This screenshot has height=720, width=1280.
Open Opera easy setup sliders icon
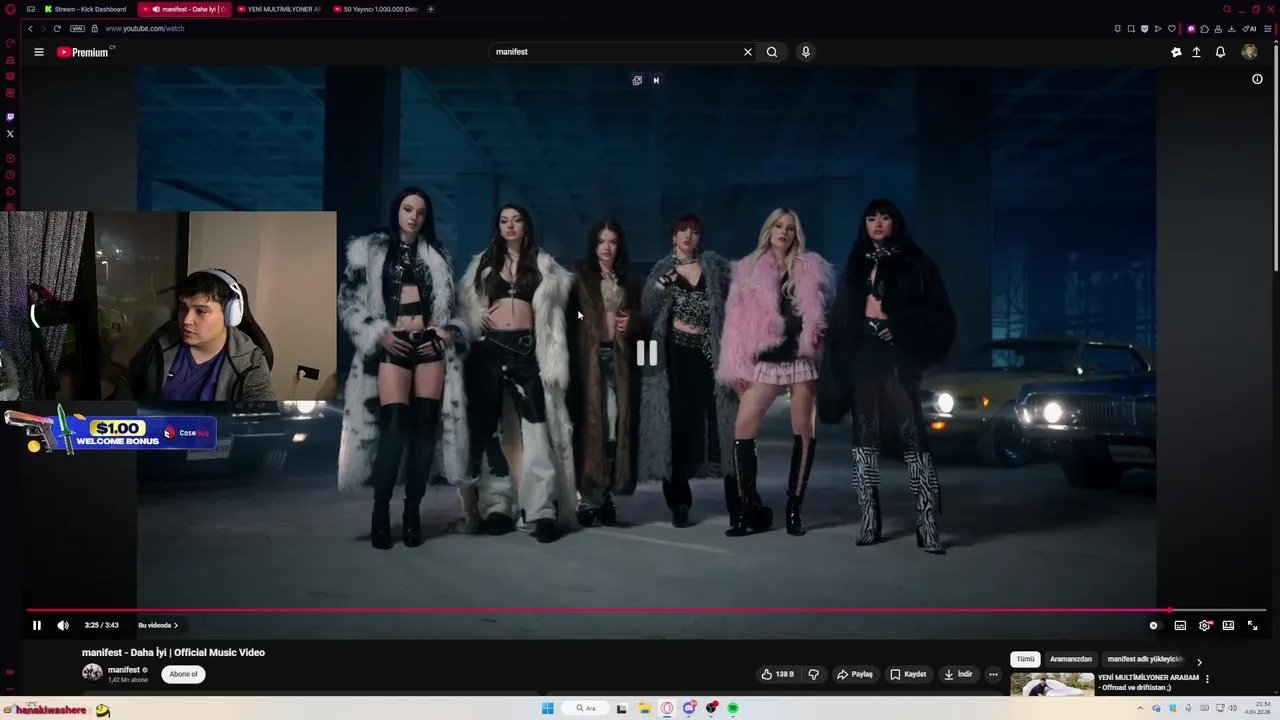pyautogui.click(x=1268, y=28)
